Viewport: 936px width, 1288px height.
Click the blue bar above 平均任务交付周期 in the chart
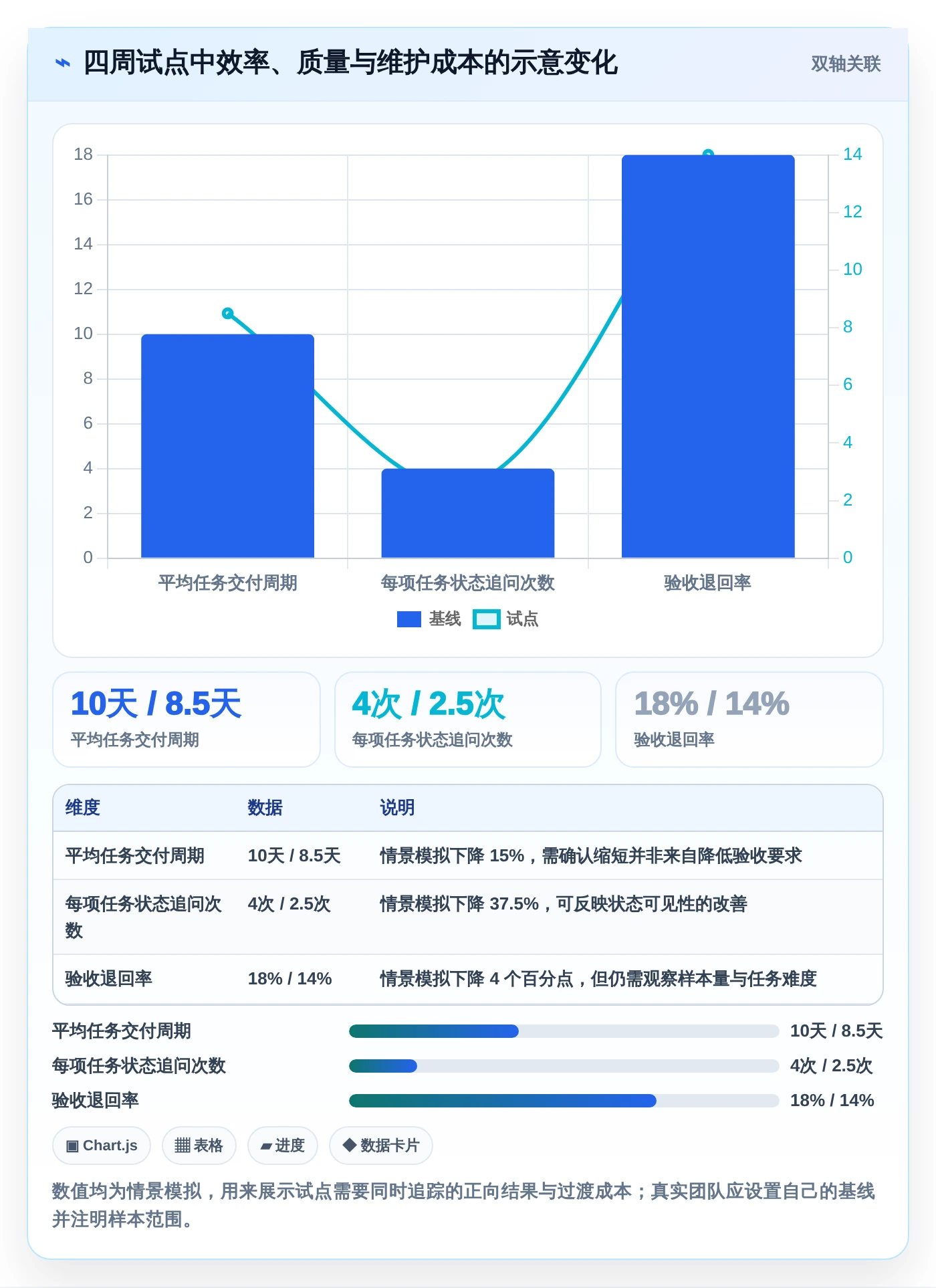tap(227, 446)
